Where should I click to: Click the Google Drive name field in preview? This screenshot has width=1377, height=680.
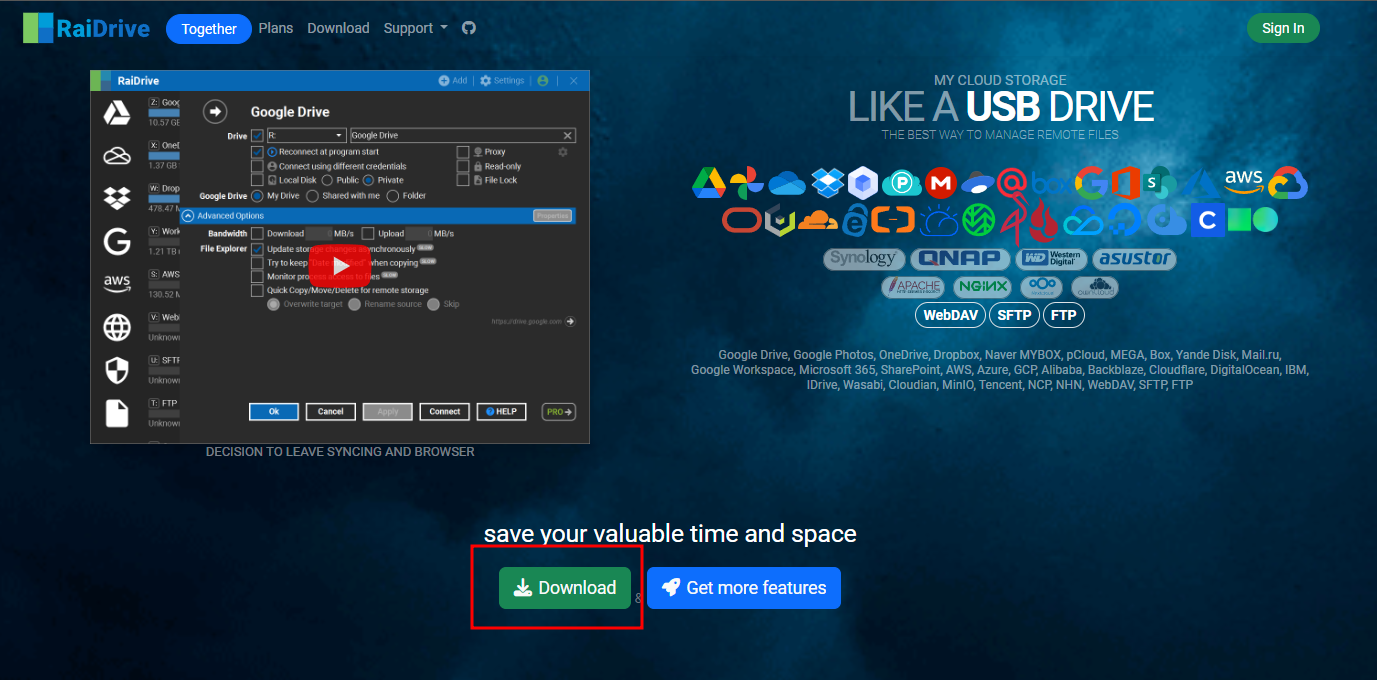pos(462,135)
